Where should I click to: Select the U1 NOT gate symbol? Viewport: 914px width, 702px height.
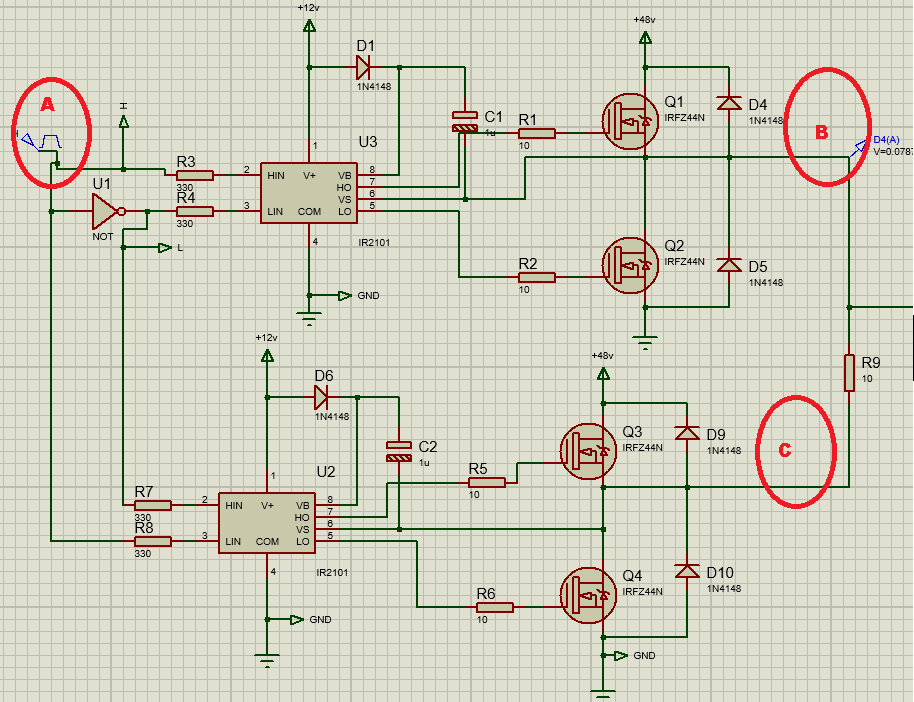point(104,211)
